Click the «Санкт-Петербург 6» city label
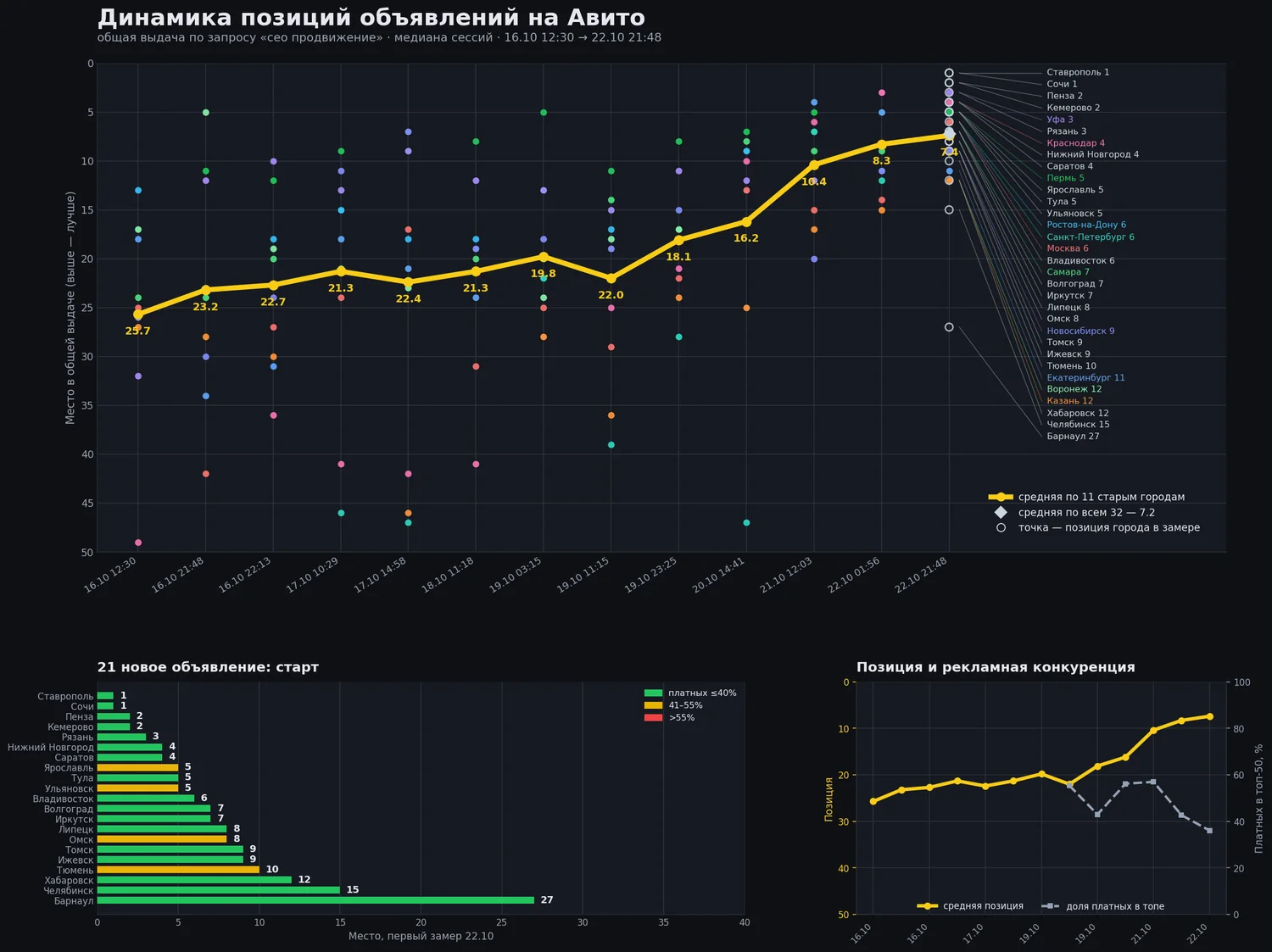The width and height of the screenshot is (1272, 952). click(1091, 237)
